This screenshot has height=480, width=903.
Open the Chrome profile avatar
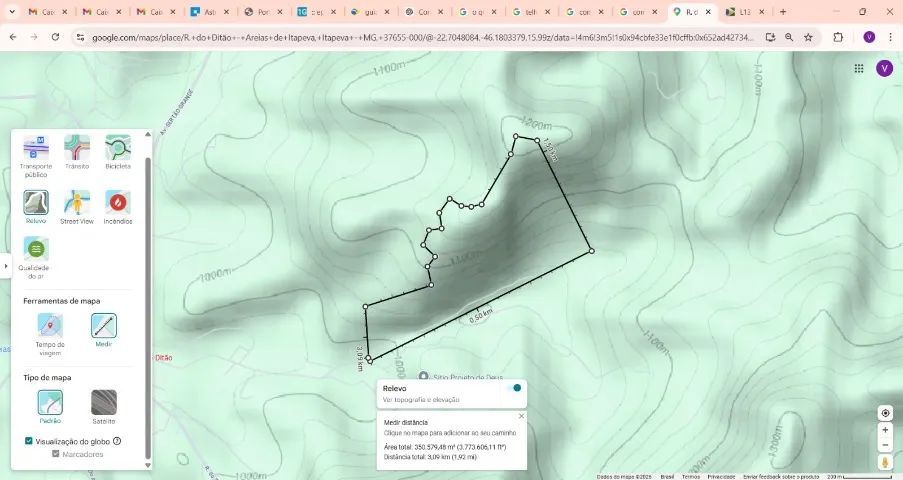869,37
